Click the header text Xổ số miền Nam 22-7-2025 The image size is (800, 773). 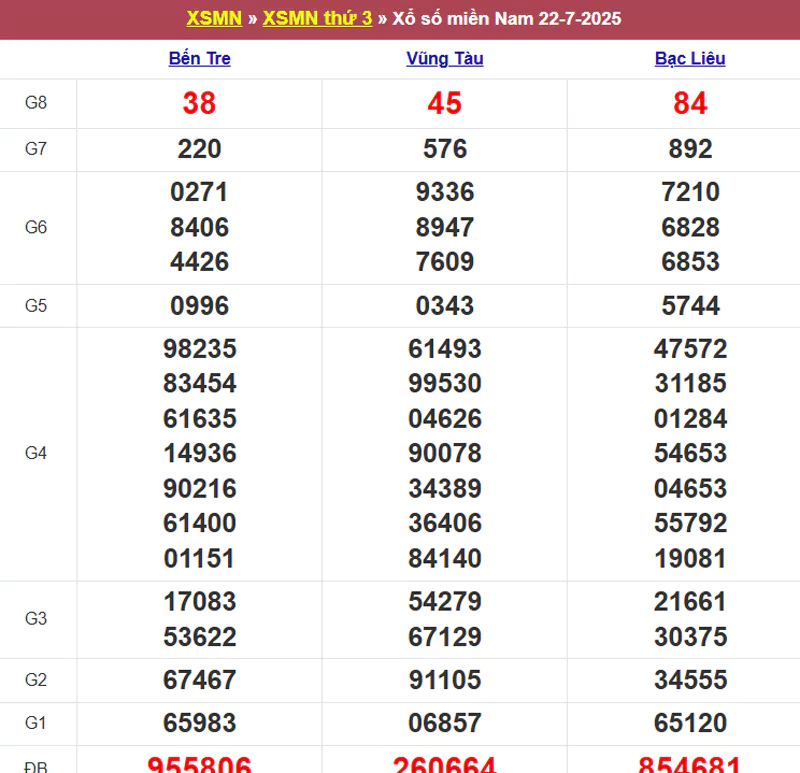pos(507,18)
